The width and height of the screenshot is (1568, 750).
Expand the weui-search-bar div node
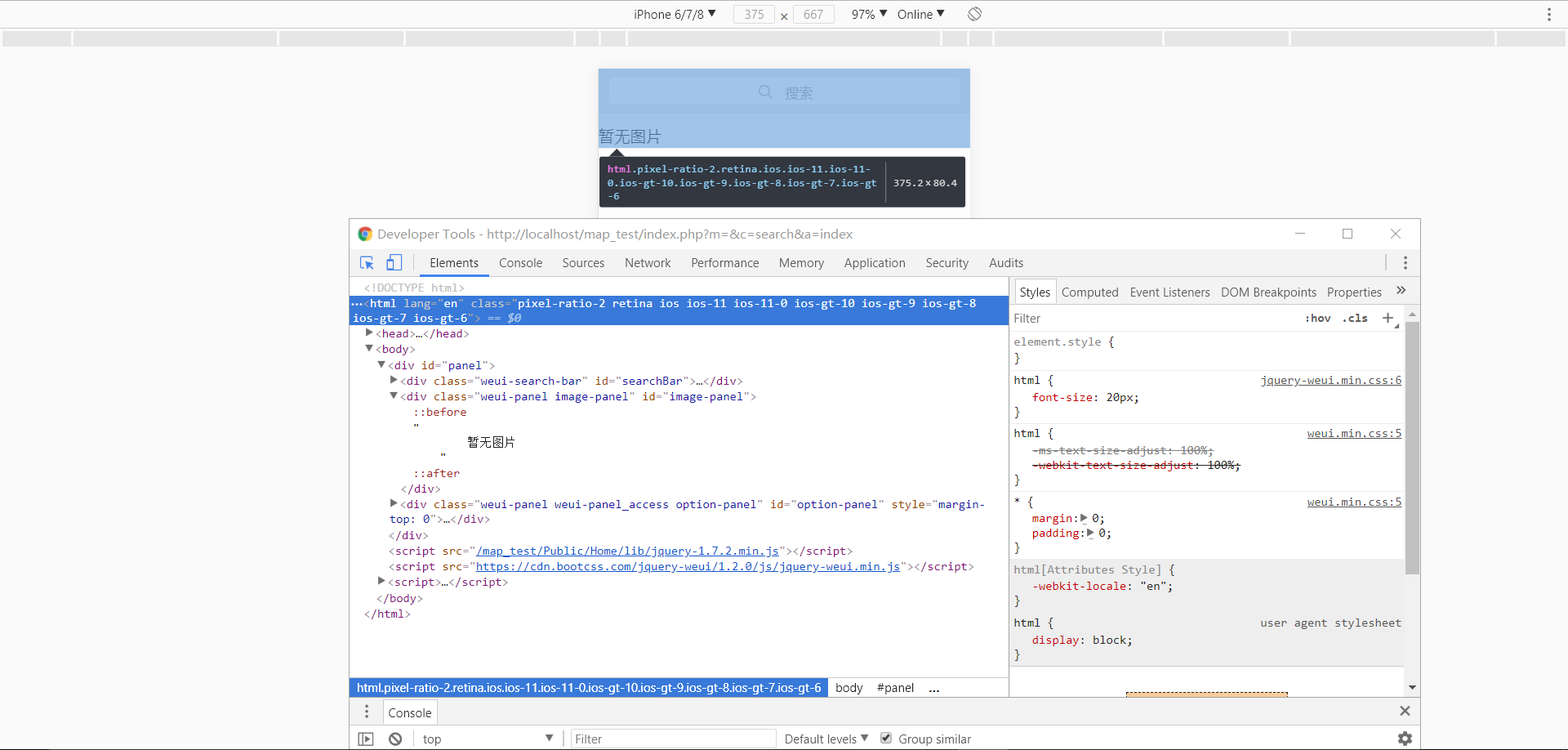[394, 380]
